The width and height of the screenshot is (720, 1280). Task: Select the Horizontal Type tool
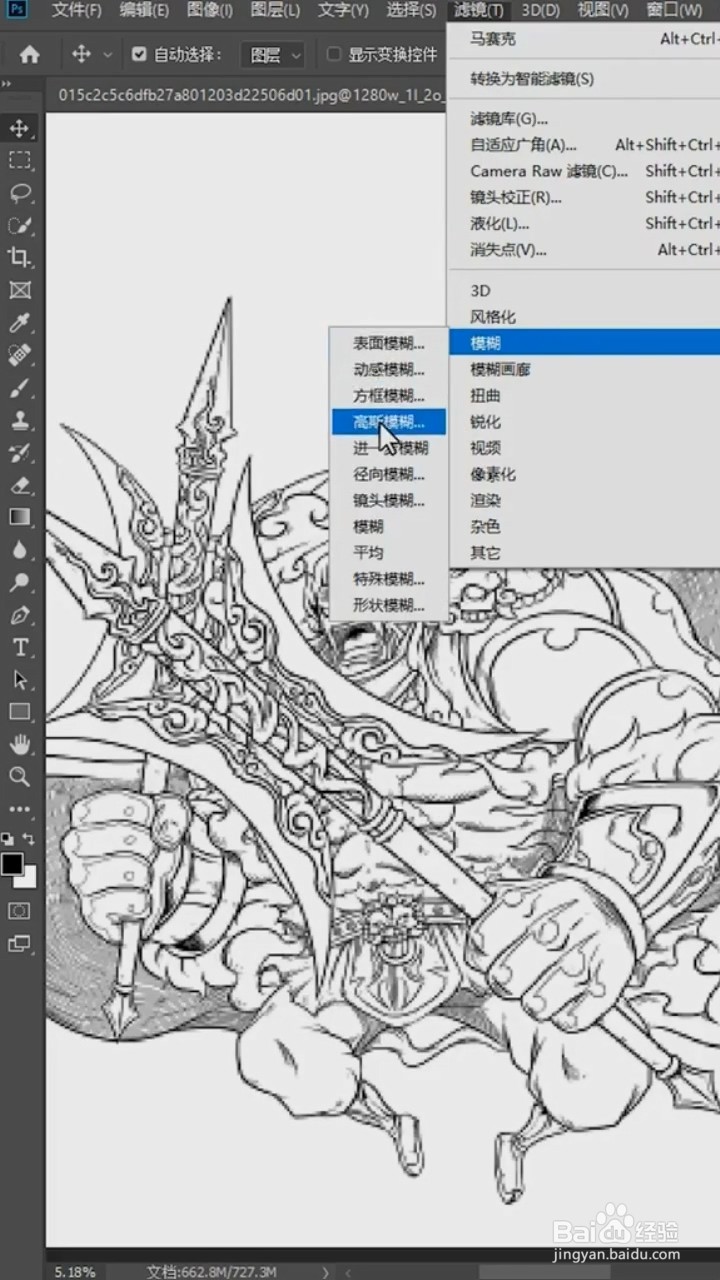coord(20,647)
